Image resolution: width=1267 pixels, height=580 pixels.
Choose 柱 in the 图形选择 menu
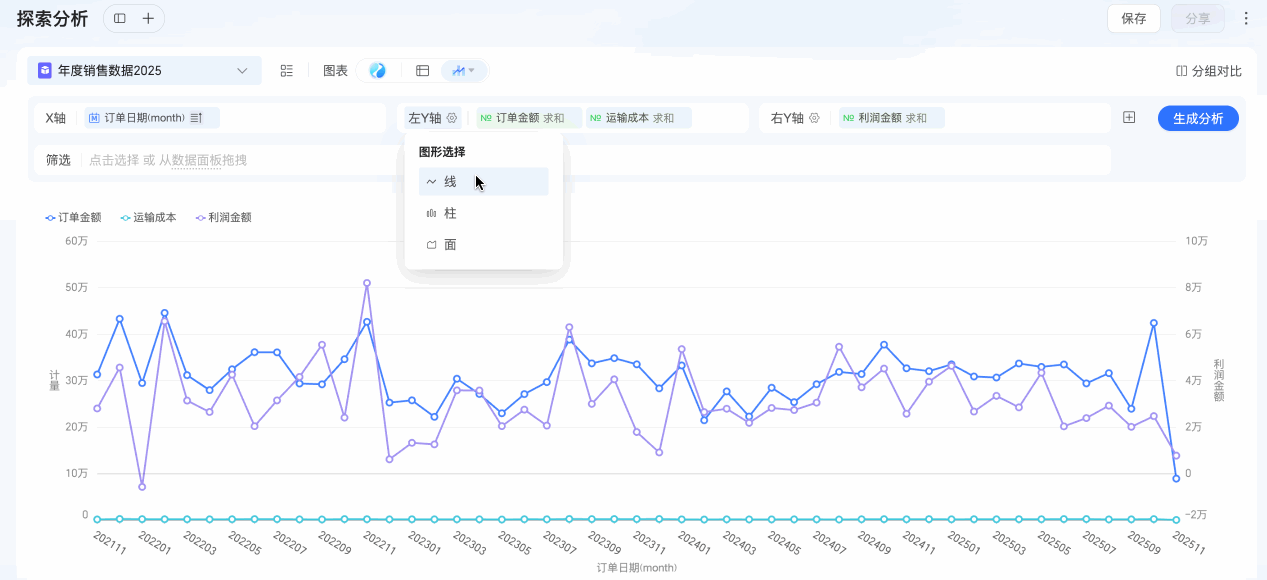click(x=484, y=213)
